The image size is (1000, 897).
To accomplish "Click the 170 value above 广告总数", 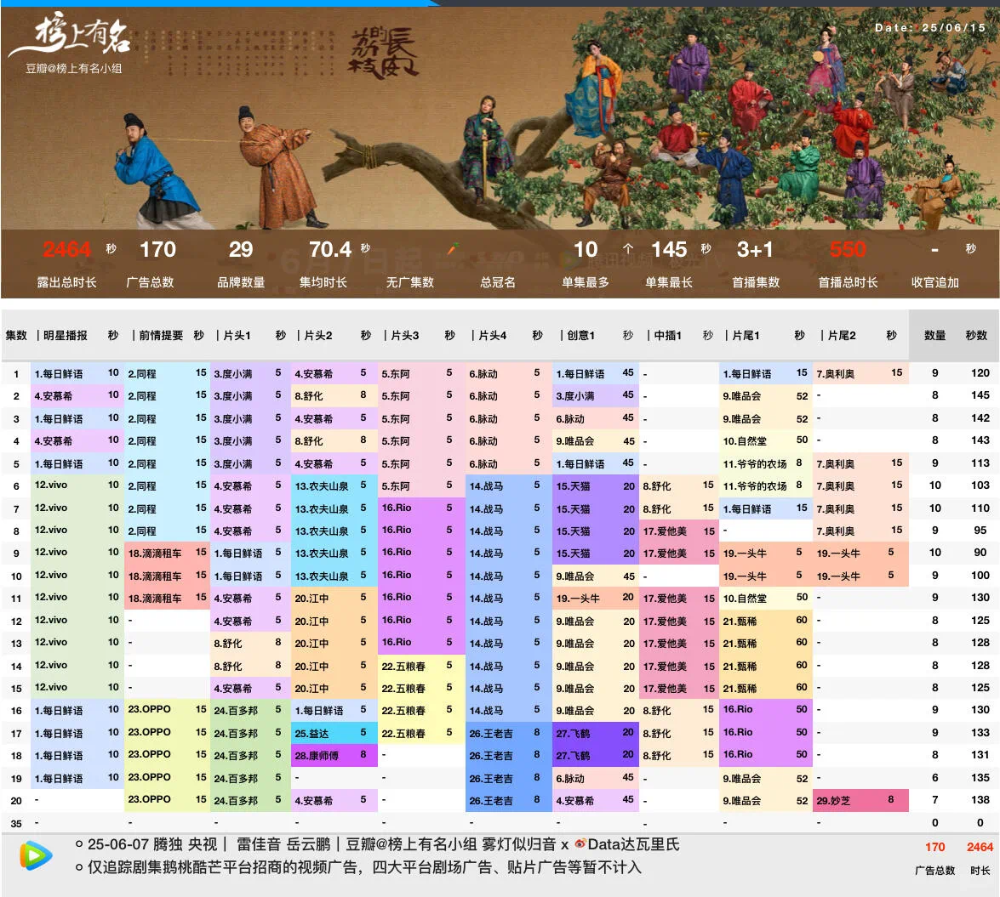I will pos(158,249).
